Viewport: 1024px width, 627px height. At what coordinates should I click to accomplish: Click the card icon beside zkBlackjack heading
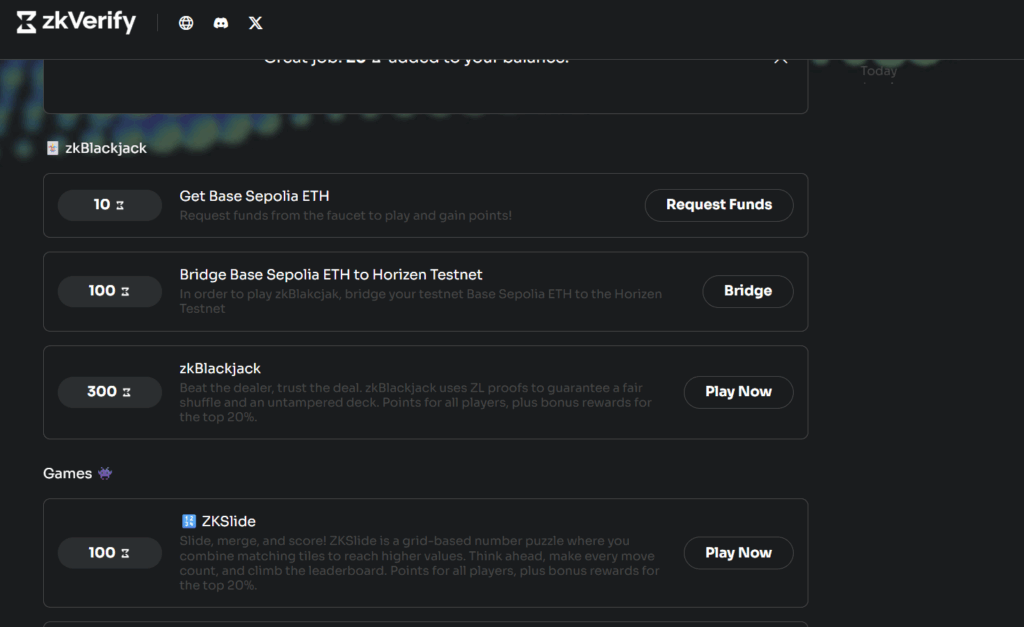tap(53, 148)
